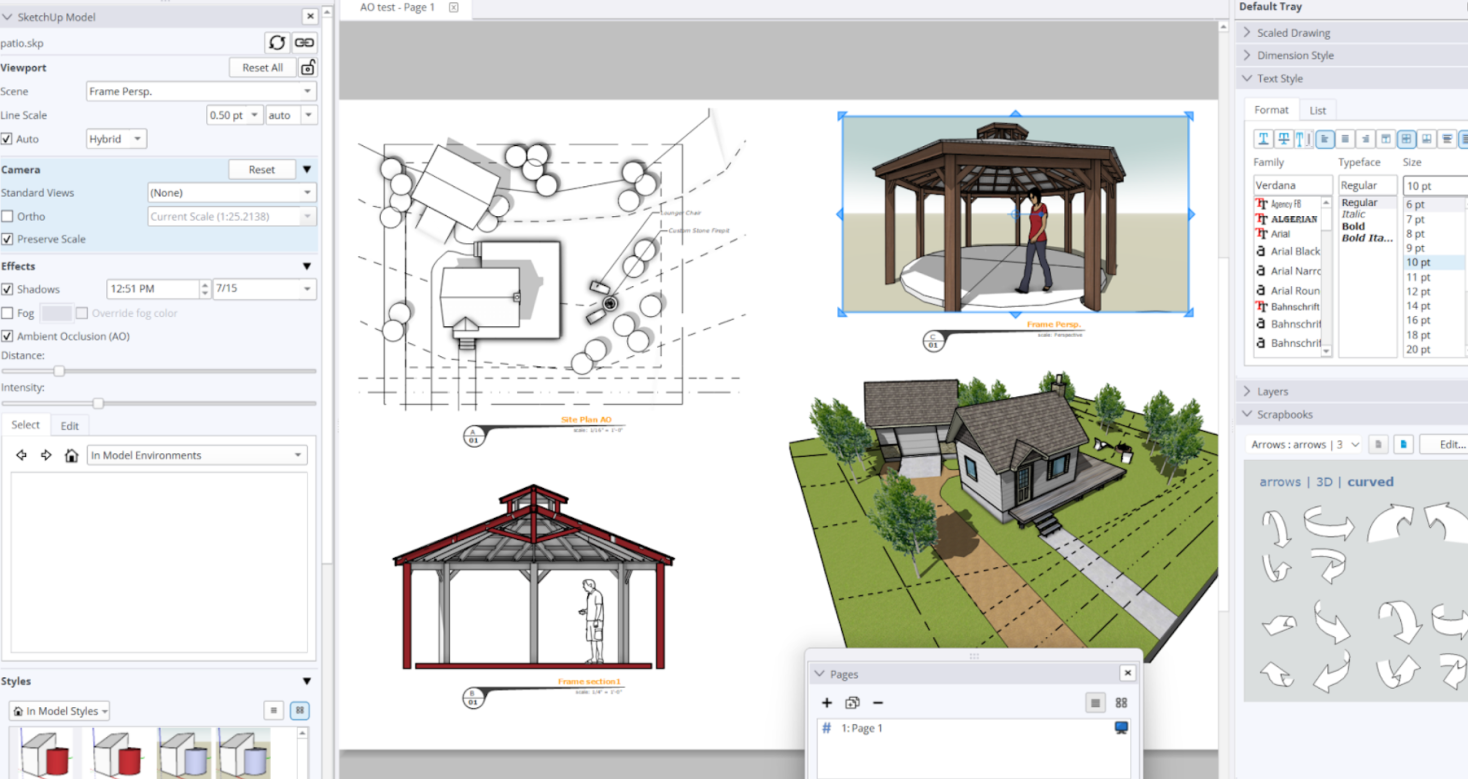Open the List tab in Text Style

coord(1318,110)
